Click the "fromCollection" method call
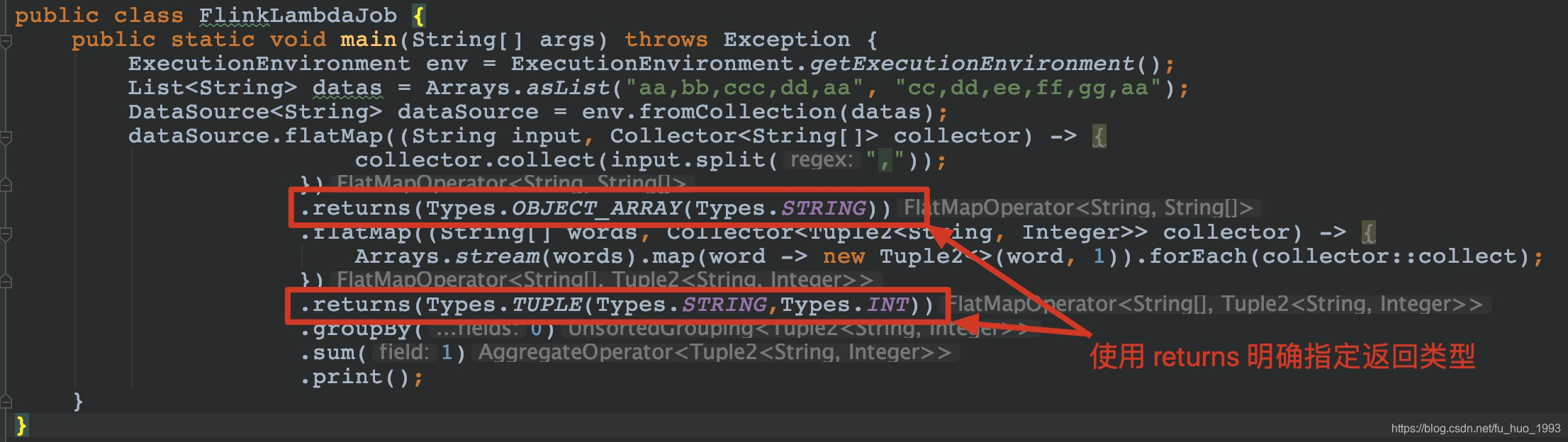1568x442 pixels. 737,112
